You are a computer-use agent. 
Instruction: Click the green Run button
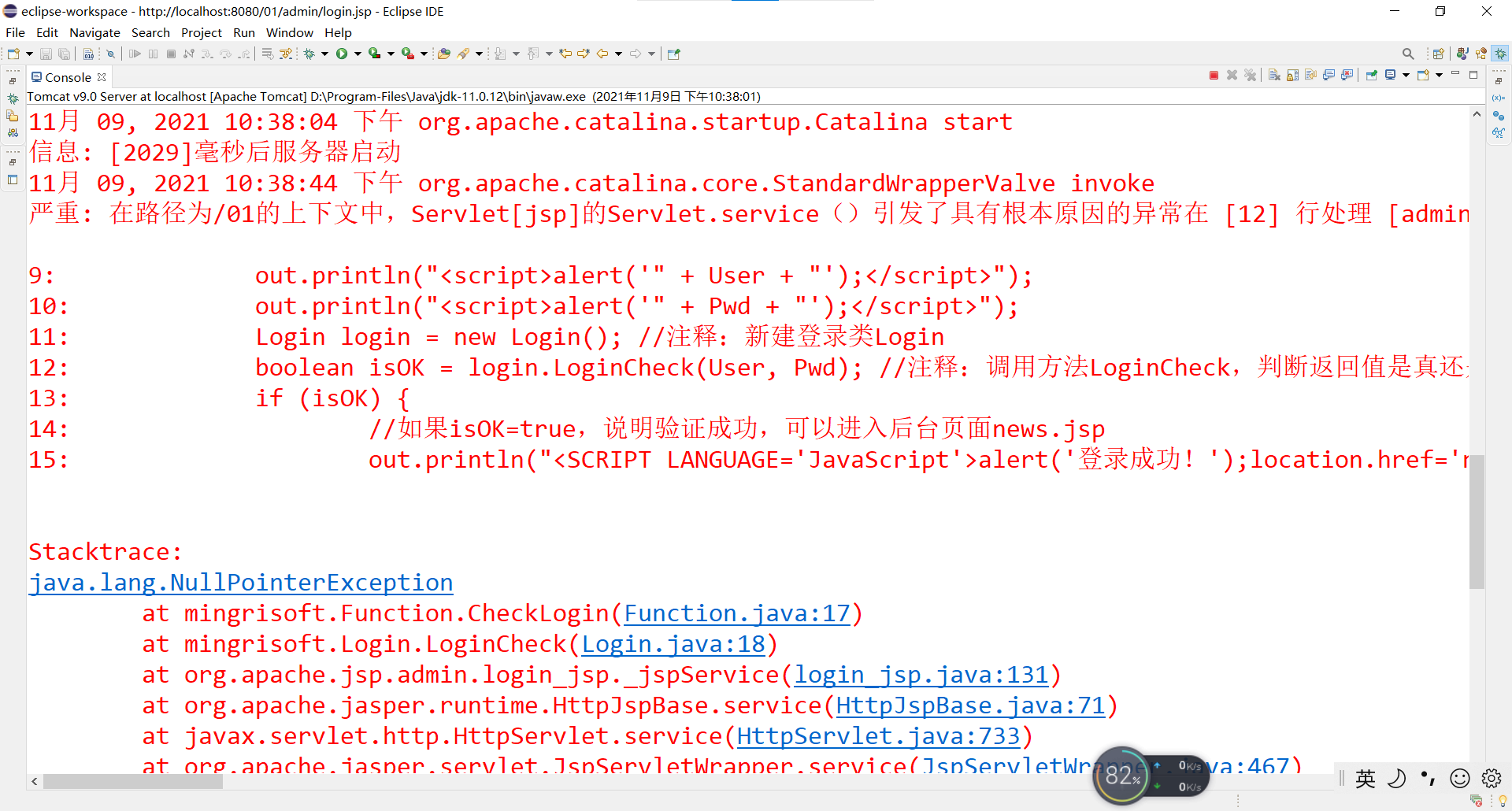[342, 54]
